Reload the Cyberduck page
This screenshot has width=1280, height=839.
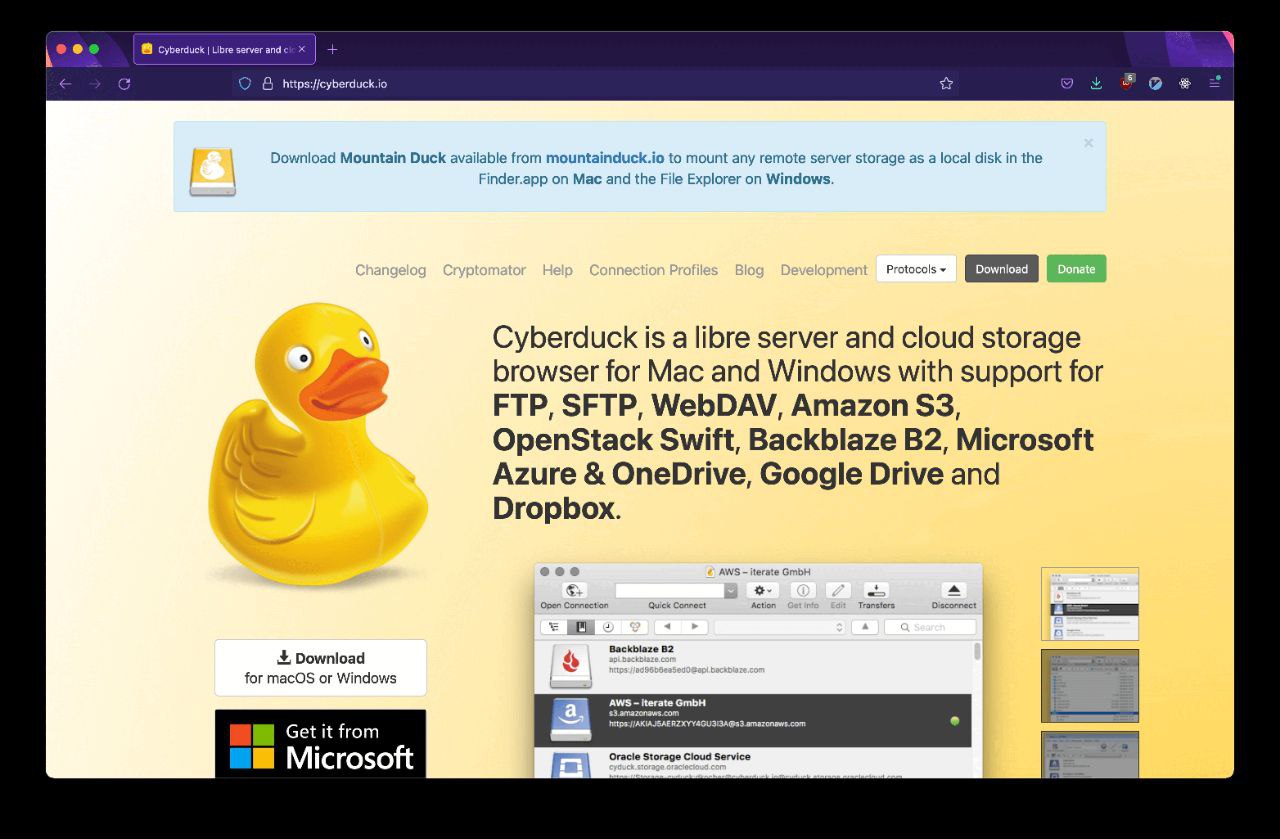click(x=124, y=84)
